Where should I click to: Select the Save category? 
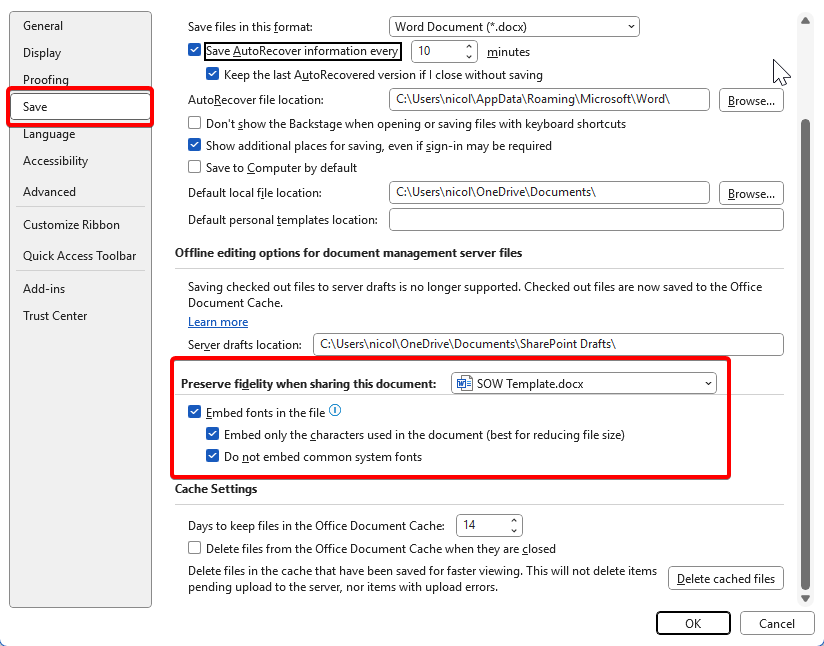(x=80, y=107)
